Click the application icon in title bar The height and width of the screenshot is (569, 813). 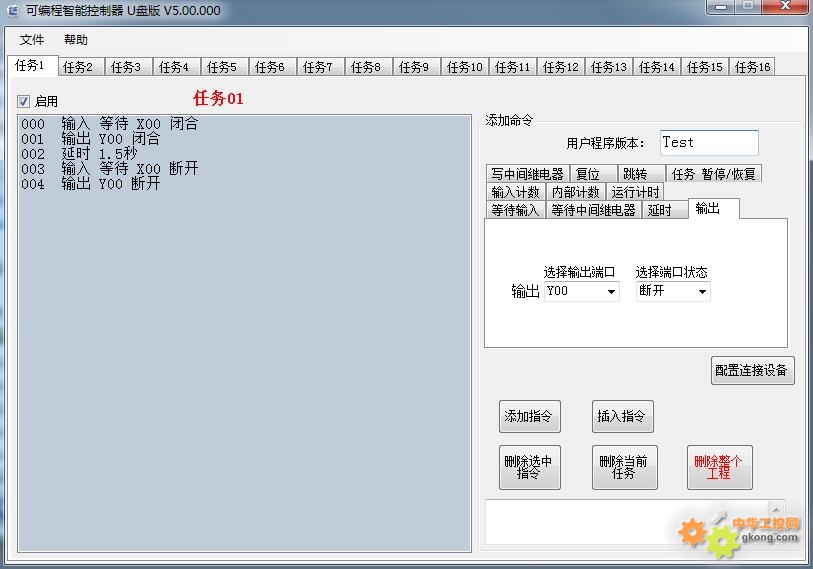12,10
